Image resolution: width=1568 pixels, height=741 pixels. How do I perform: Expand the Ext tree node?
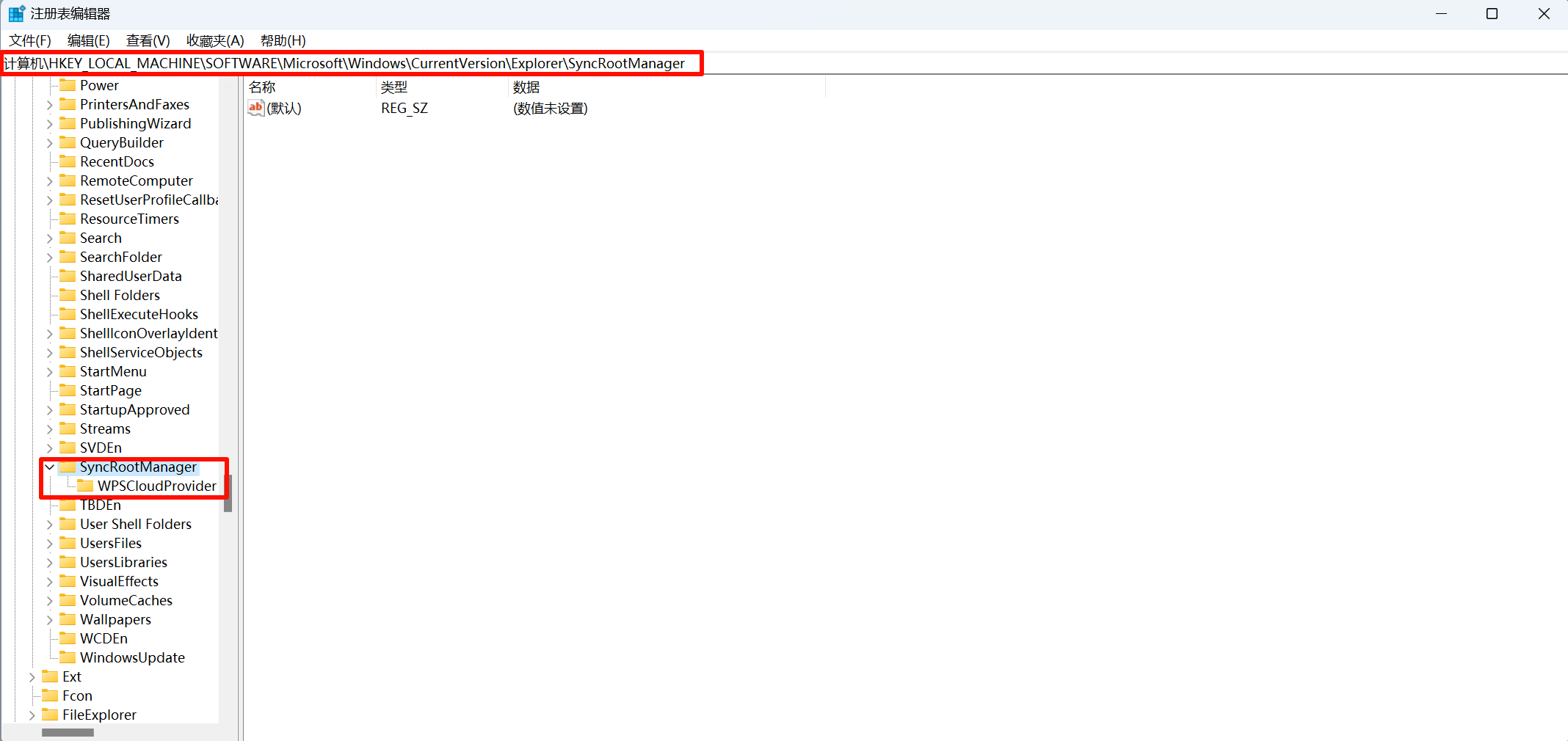(32, 677)
